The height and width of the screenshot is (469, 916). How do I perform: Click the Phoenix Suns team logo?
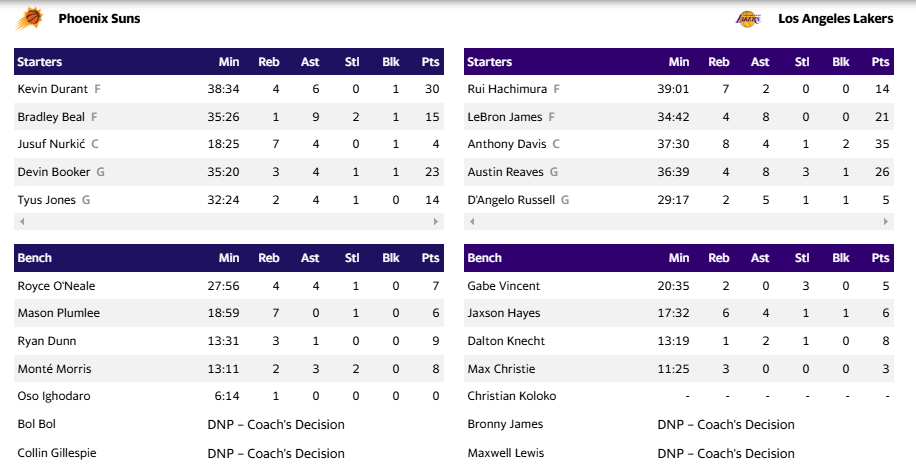point(31,18)
